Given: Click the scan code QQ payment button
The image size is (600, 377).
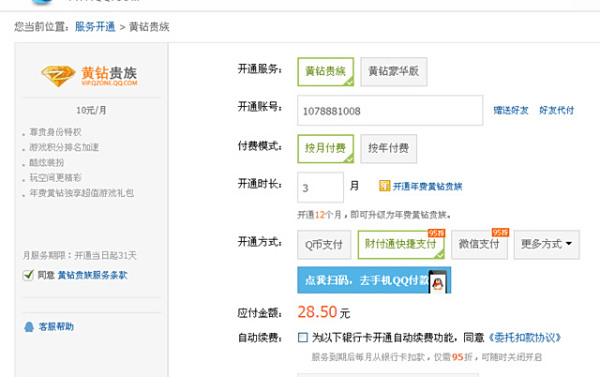Looking at the screenshot, I should point(374,281).
